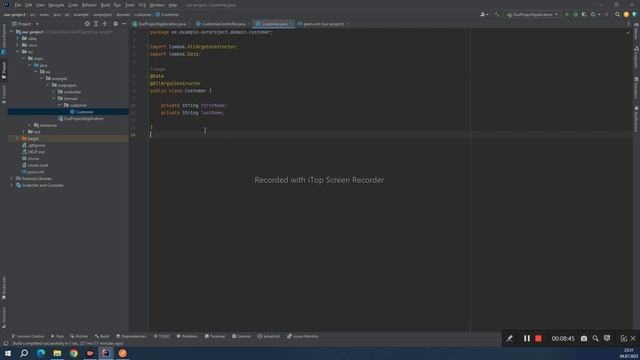Open the Version Control tool window
The width and height of the screenshot is (640, 360).
click(28, 336)
